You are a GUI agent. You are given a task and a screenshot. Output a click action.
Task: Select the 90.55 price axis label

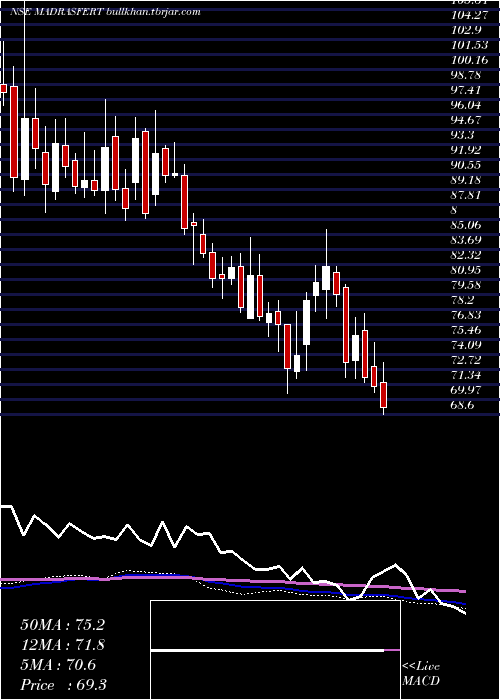click(466, 165)
